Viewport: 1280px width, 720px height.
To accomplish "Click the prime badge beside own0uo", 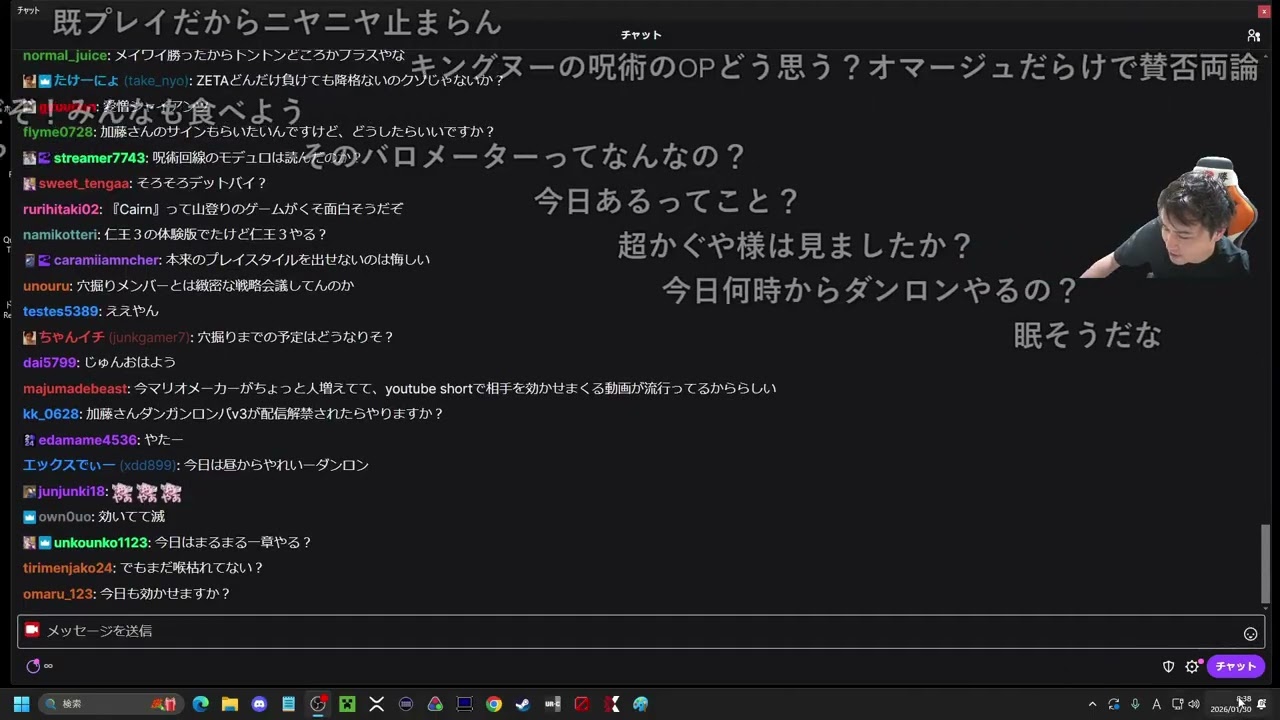I will (x=29, y=517).
